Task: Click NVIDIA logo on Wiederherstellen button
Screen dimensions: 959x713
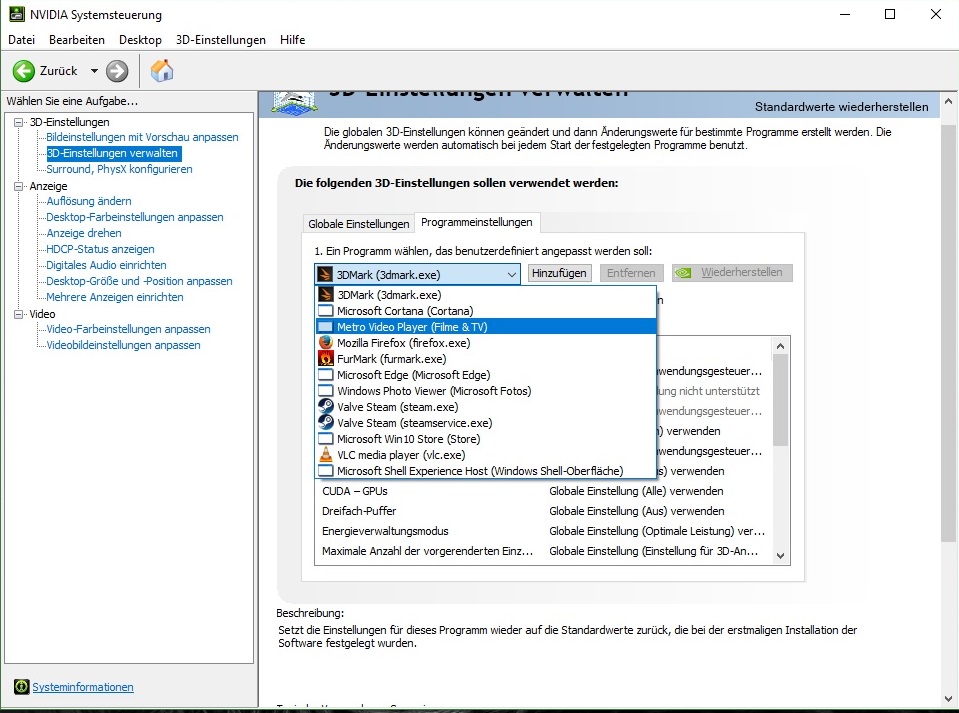Action: 683,273
